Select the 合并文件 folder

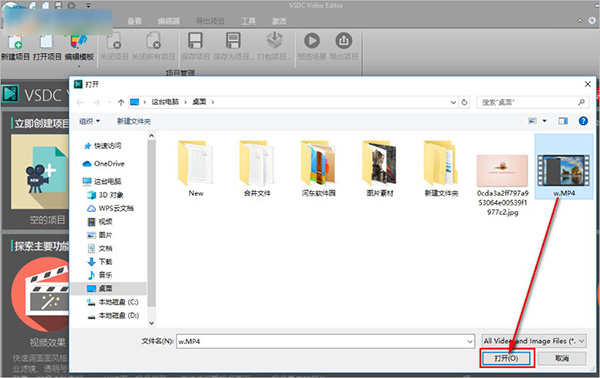point(257,169)
